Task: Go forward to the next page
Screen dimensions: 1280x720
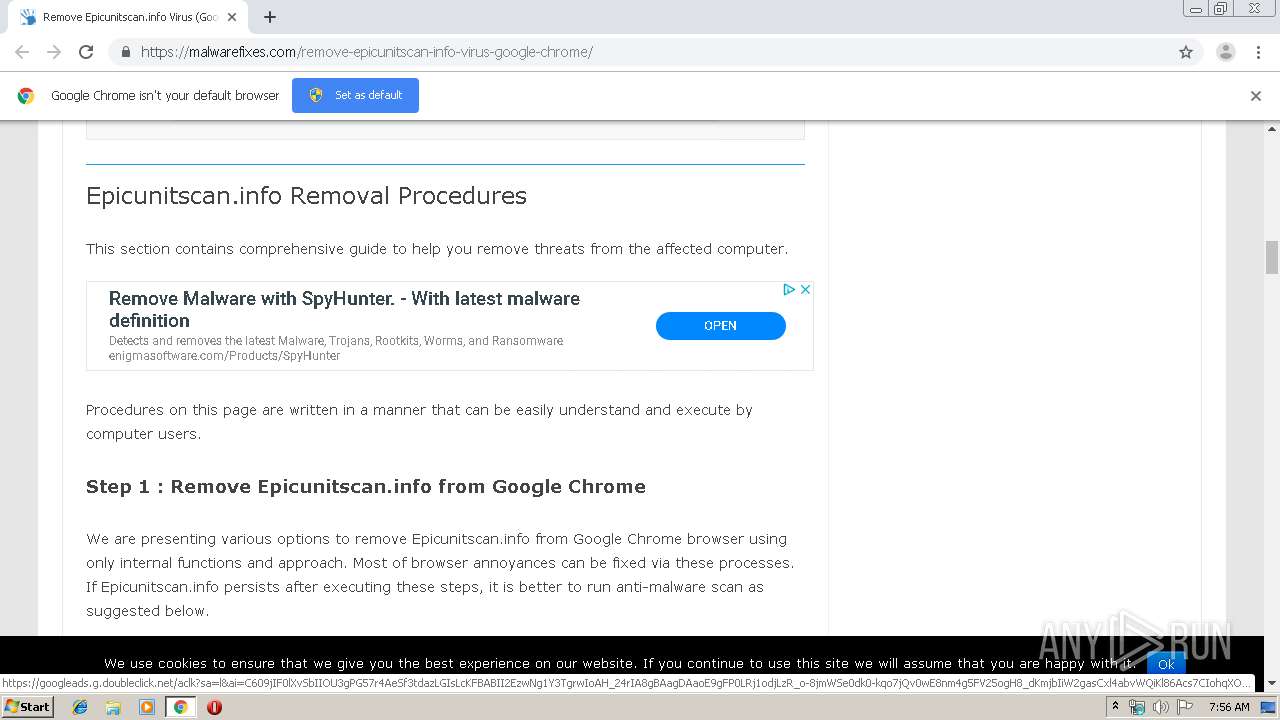Action: coord(54,52)
